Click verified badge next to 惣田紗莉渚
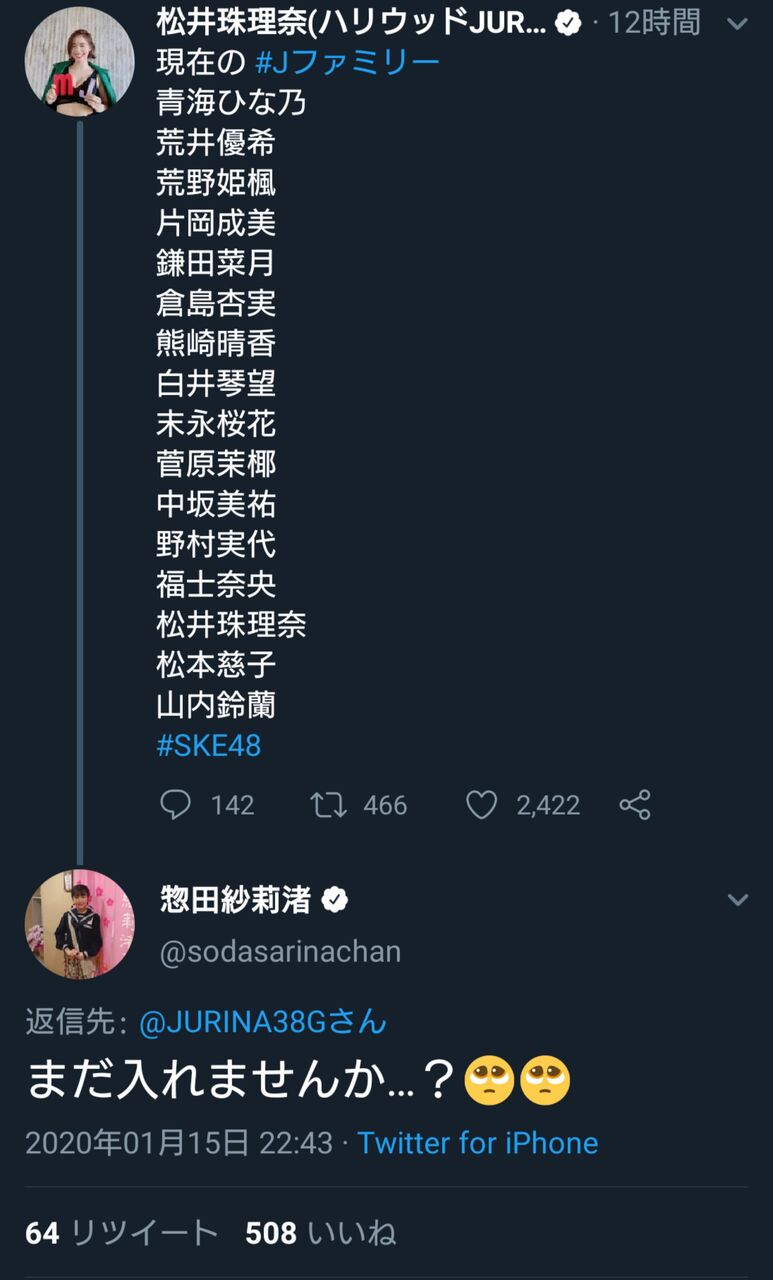Viewport: 773px width, 1280px height. [x=334, y=900]
